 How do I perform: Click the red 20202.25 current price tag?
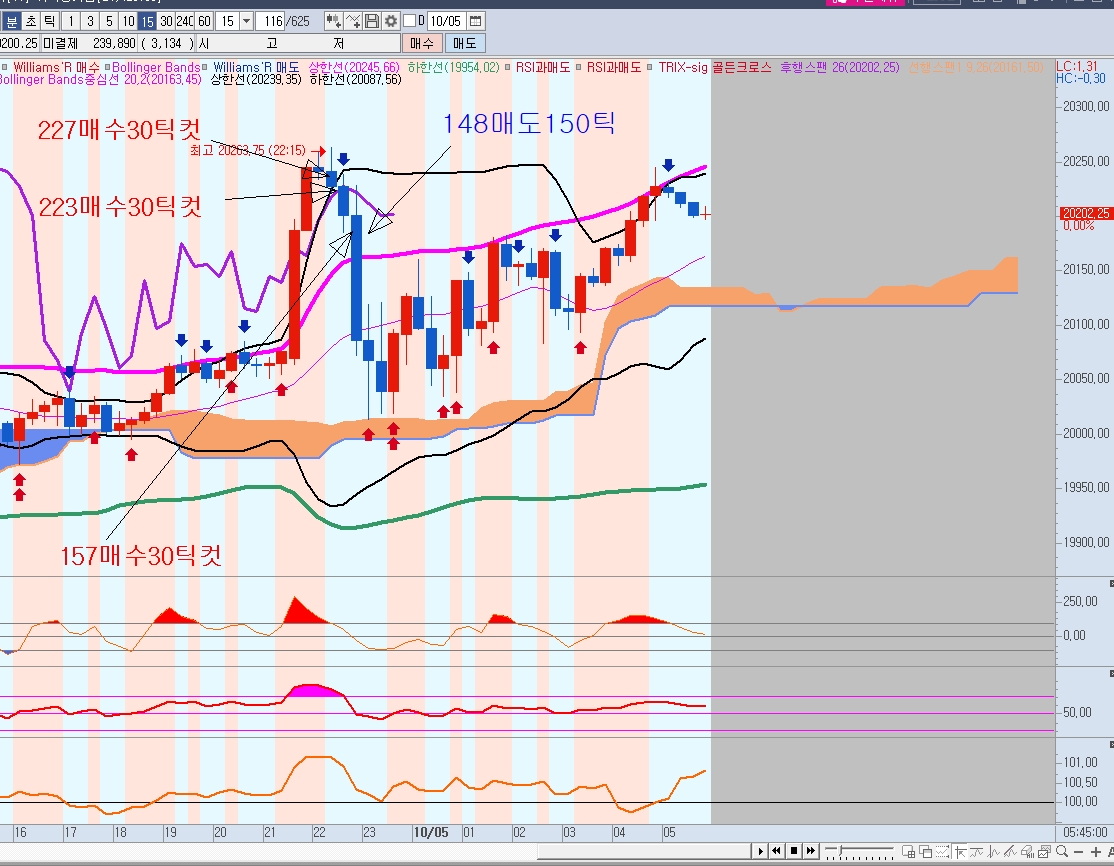tap(1086, 213)
